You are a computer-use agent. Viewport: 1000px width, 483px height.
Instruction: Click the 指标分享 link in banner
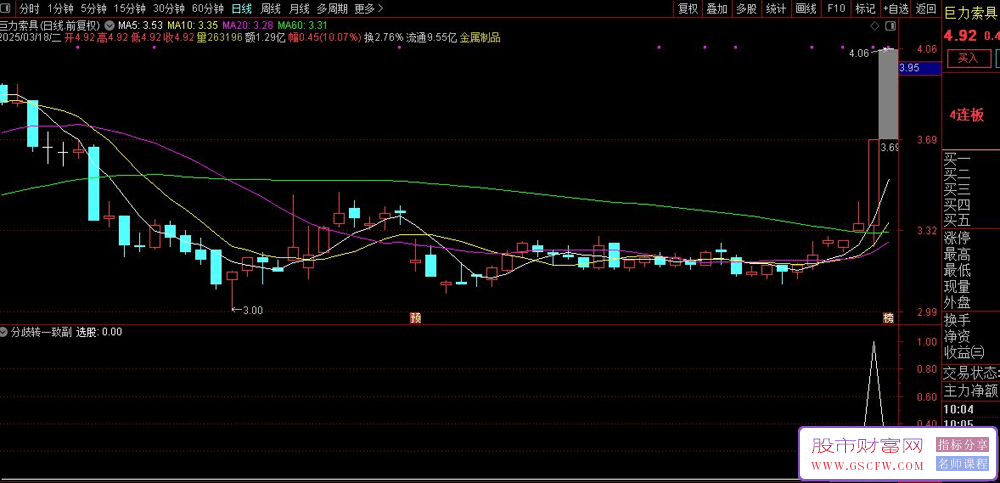pos(962,444)
